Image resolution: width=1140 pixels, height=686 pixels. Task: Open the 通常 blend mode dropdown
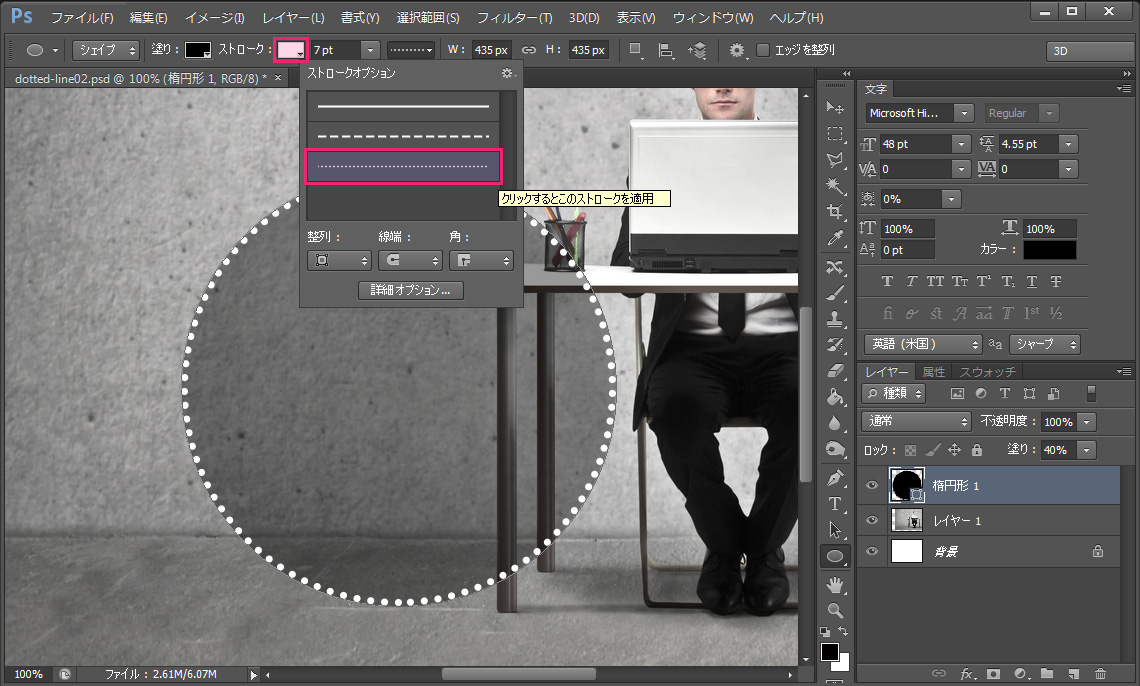[x=916, y=422]
